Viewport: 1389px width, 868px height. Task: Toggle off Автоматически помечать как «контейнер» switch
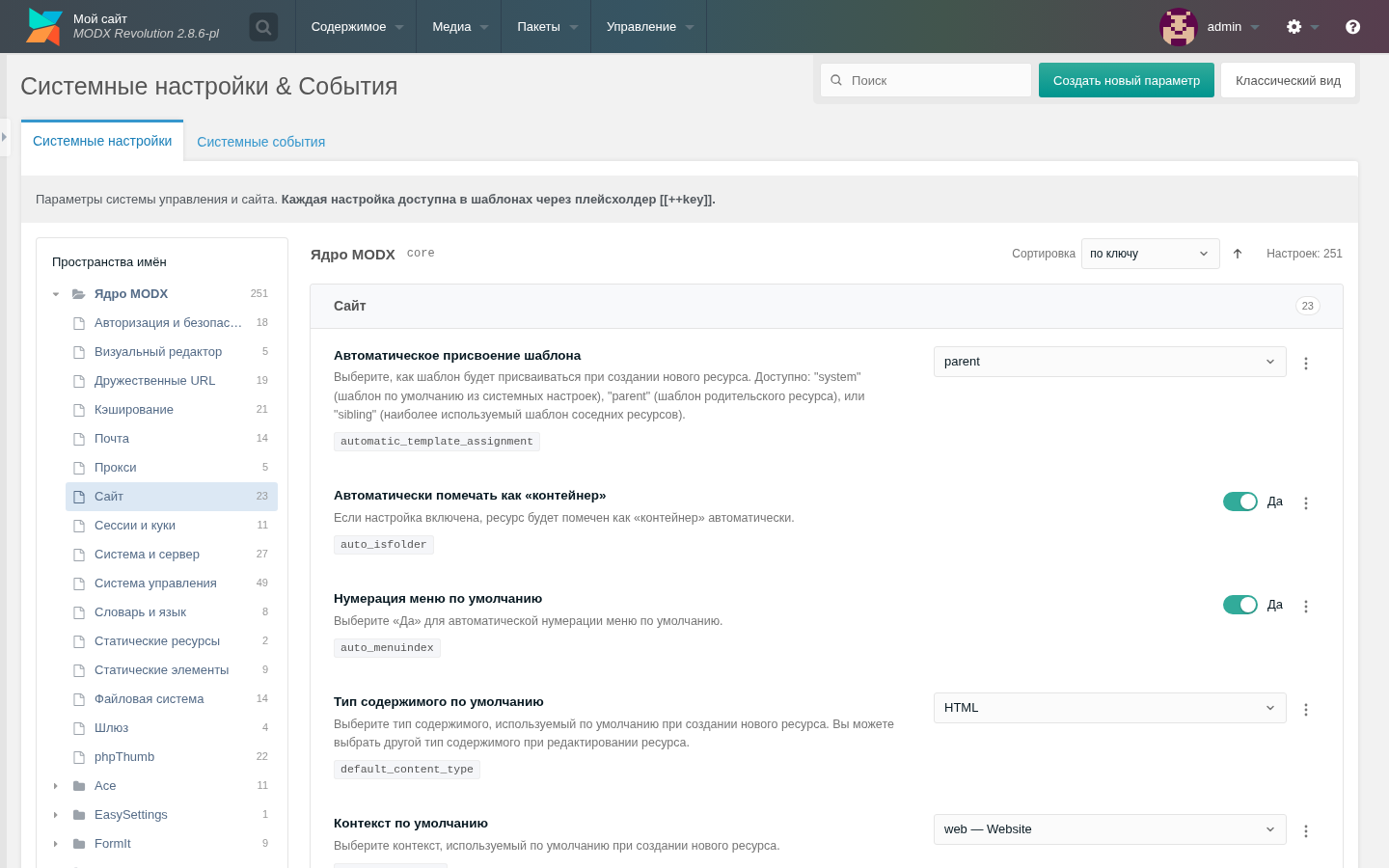1240,502
